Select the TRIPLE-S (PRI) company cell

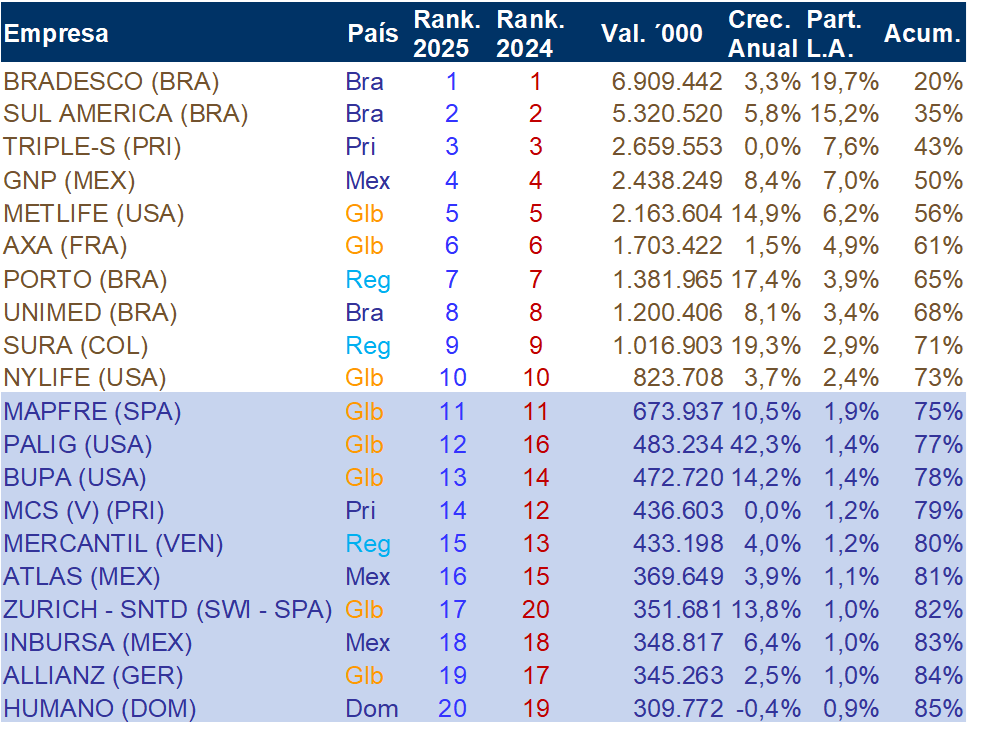(93, 147)
